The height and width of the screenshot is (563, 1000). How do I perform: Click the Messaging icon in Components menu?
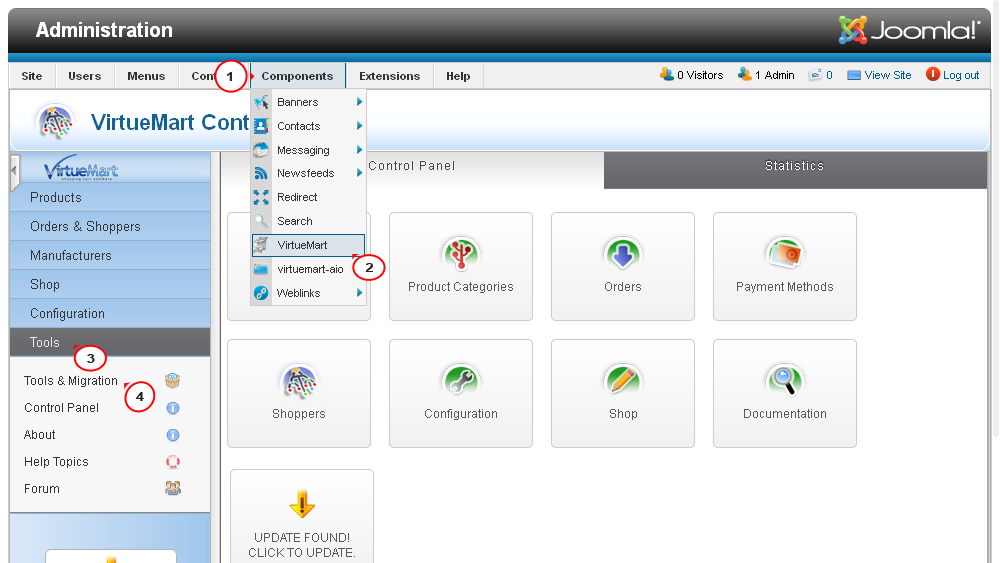261,150
